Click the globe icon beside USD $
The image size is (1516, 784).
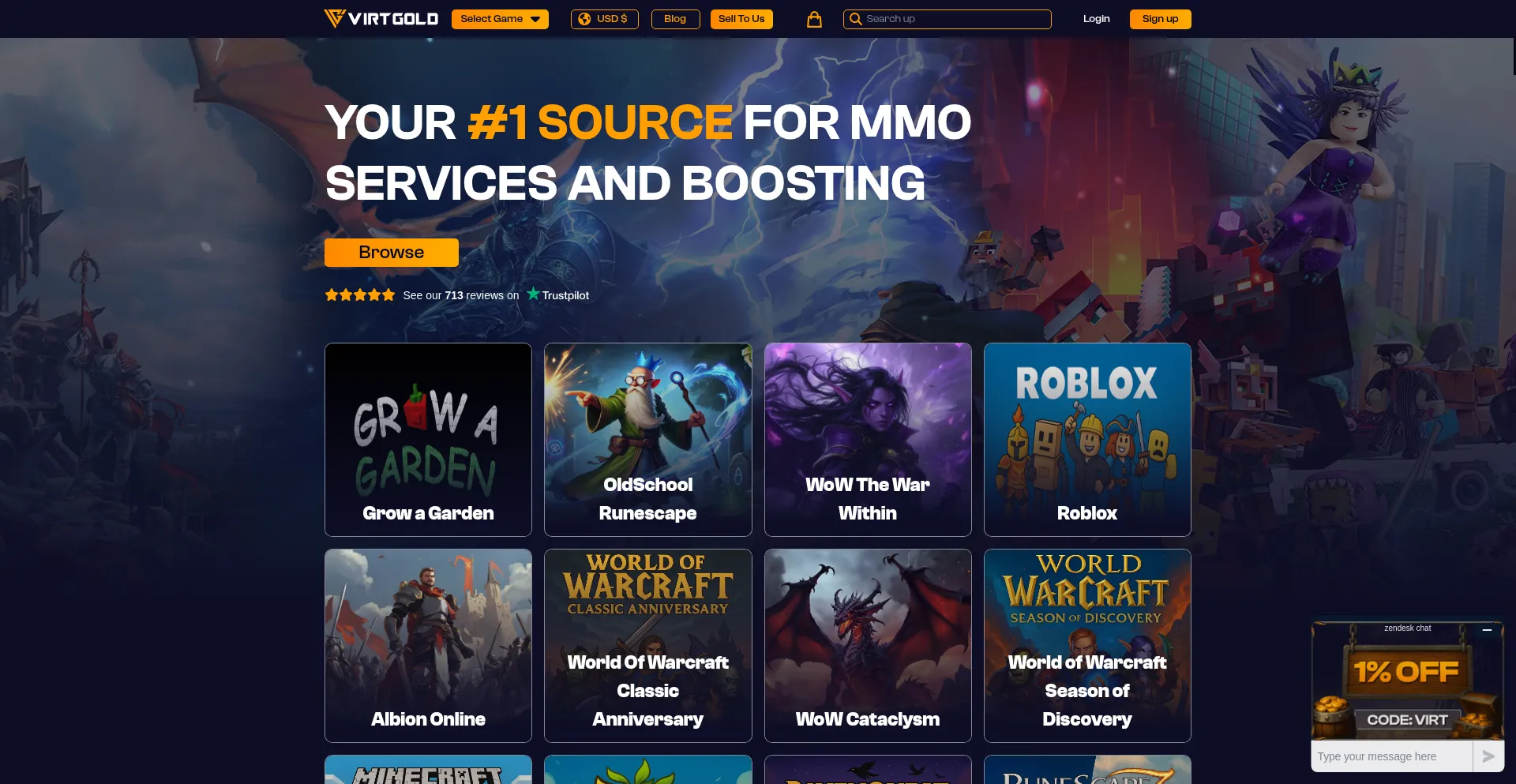click(x=584, y=19)
